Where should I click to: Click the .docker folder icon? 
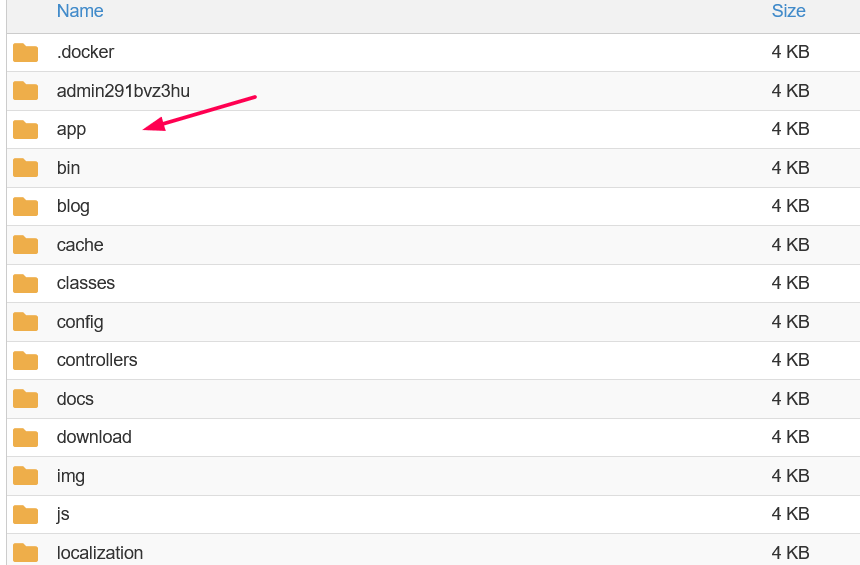25,53
